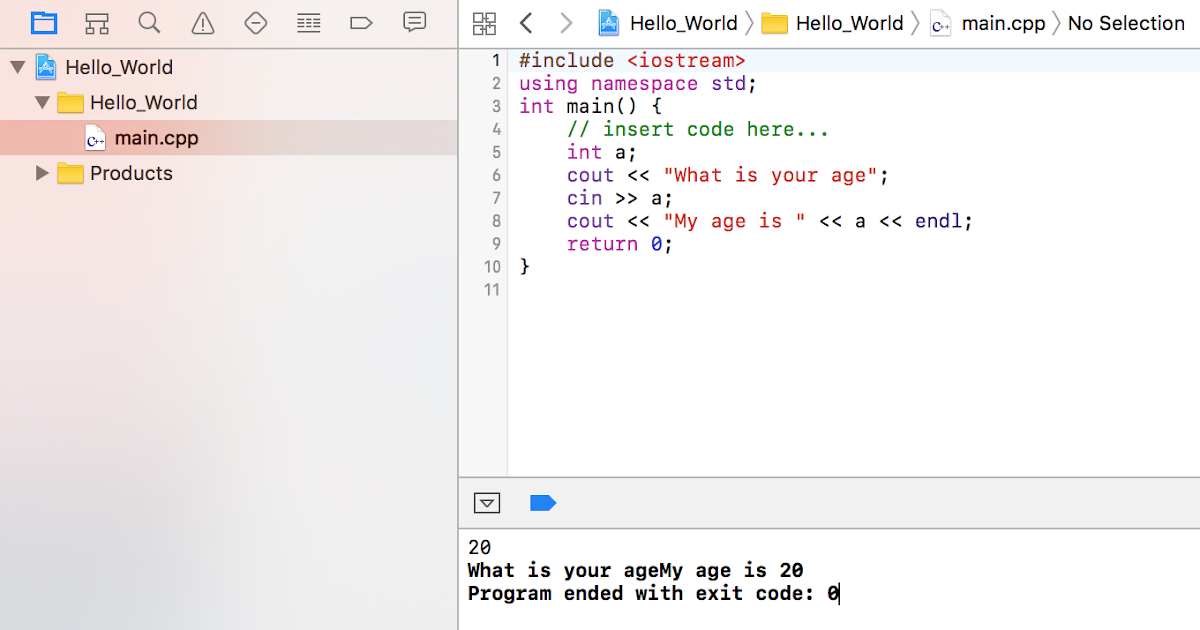
Task: Go forward with the right chevron
Action: coord(566,23)
